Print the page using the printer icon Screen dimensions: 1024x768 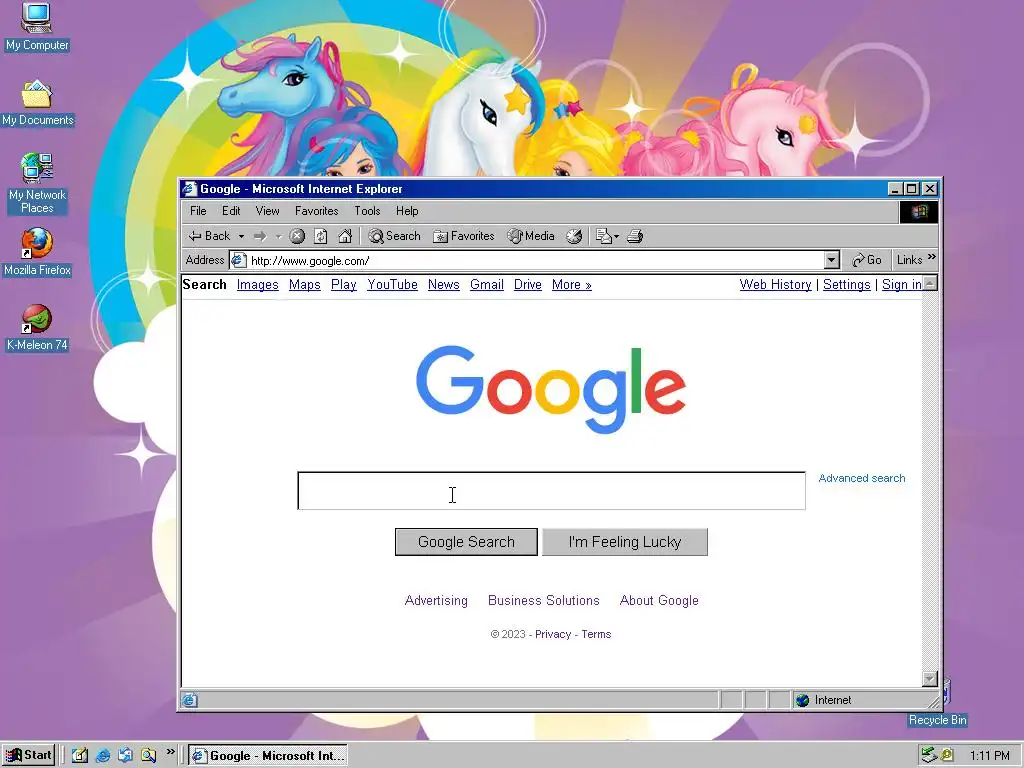click(x=635, y=236)
